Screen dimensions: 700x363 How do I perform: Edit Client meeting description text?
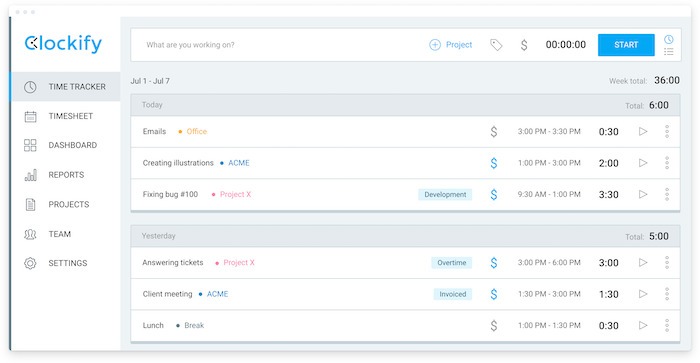[x=167, y=294]
